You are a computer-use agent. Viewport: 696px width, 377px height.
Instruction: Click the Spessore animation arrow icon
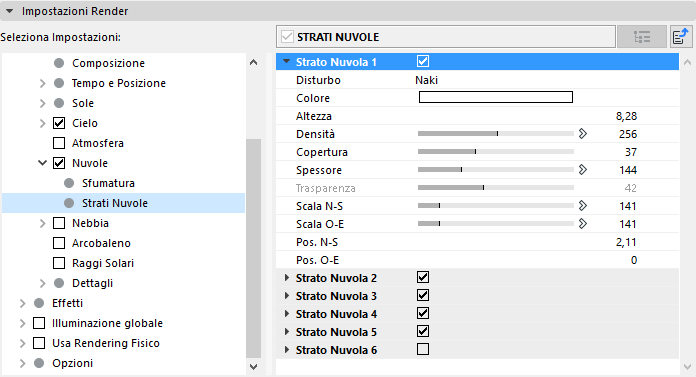[x=583, y=170]
